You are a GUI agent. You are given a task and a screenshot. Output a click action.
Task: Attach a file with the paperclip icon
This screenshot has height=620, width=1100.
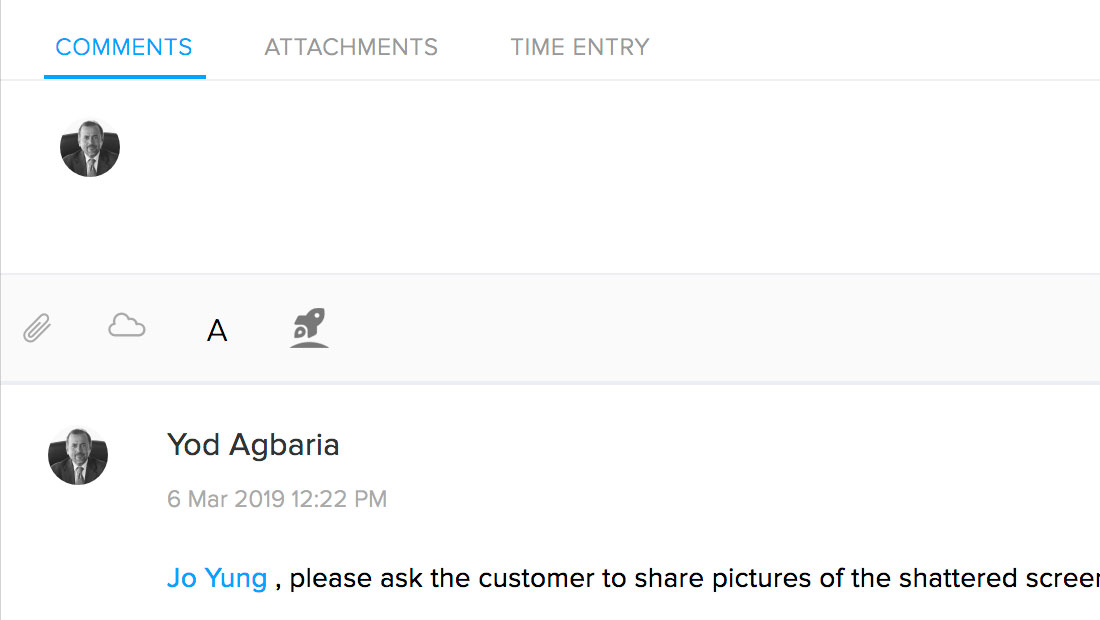click(x=37, y=328)
